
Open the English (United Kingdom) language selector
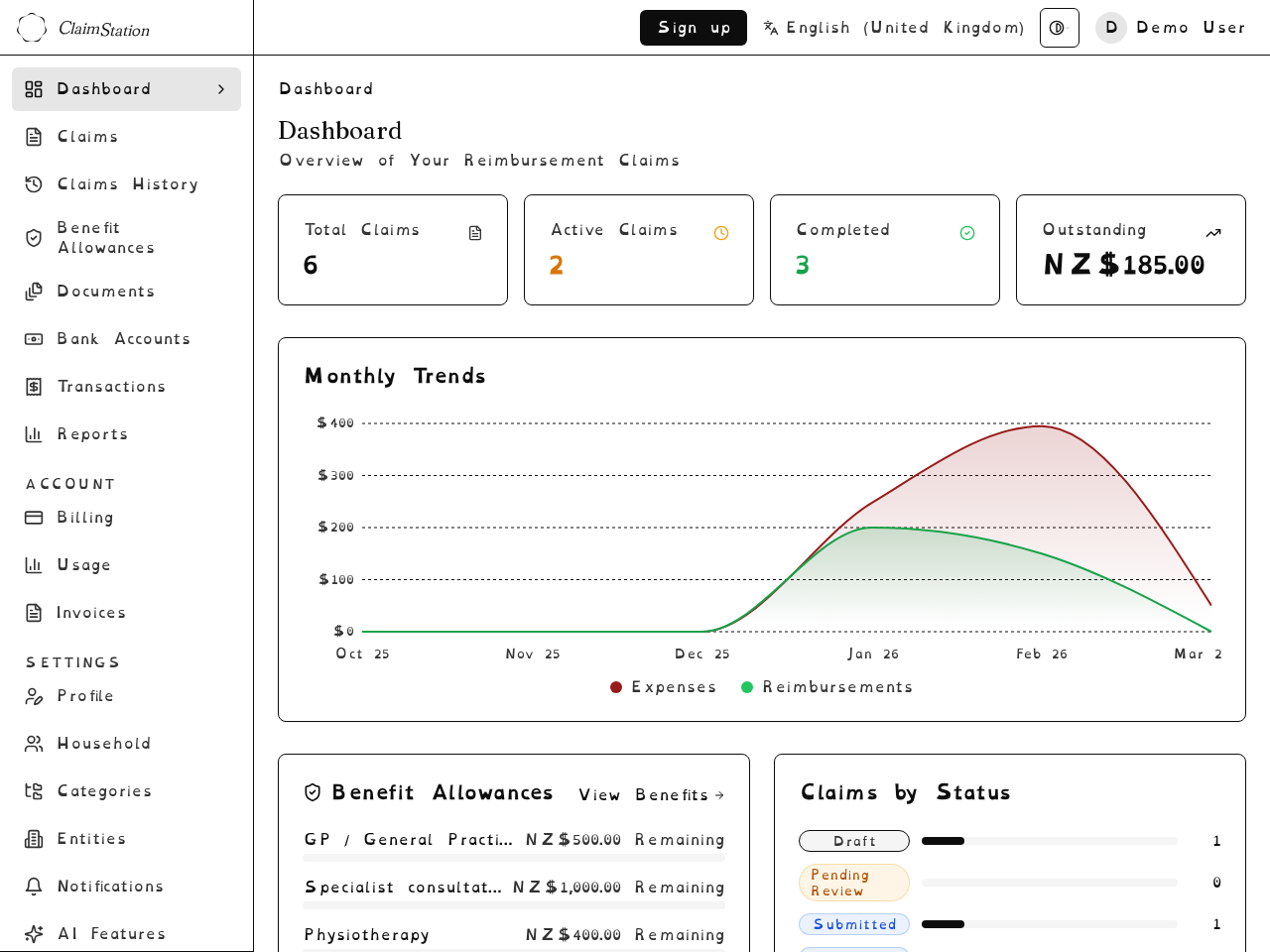pos(894,28)
